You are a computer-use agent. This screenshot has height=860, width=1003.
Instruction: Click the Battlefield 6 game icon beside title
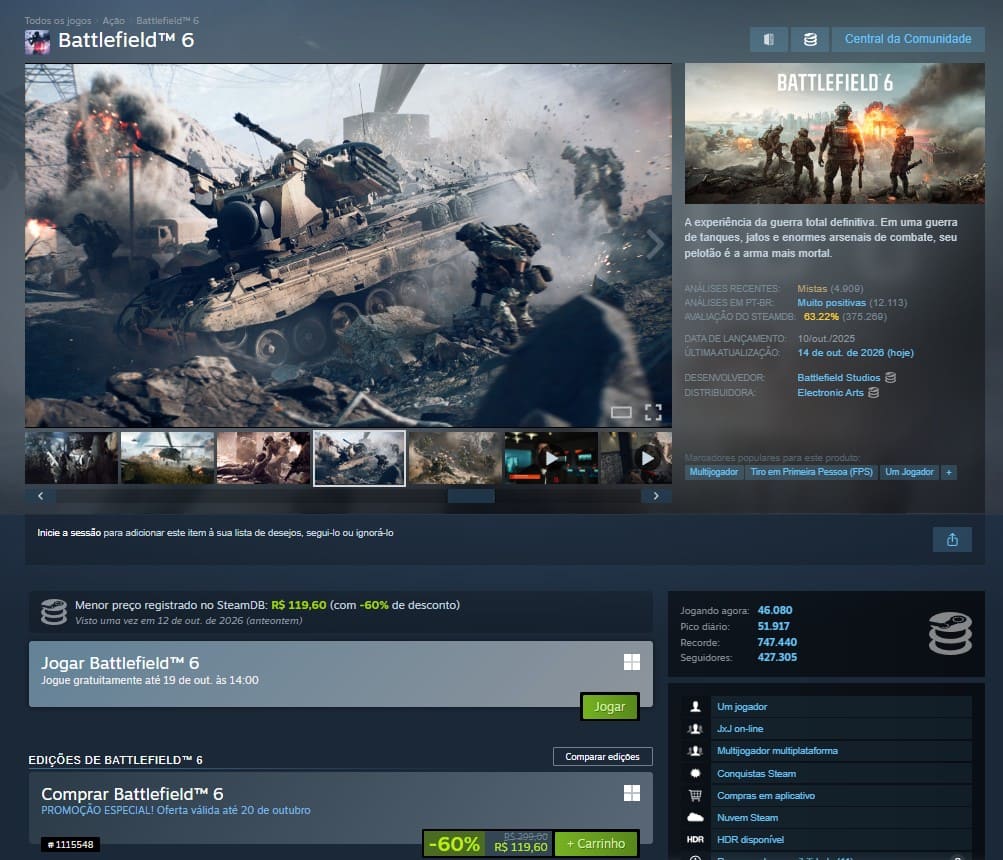tap(37, 42)
